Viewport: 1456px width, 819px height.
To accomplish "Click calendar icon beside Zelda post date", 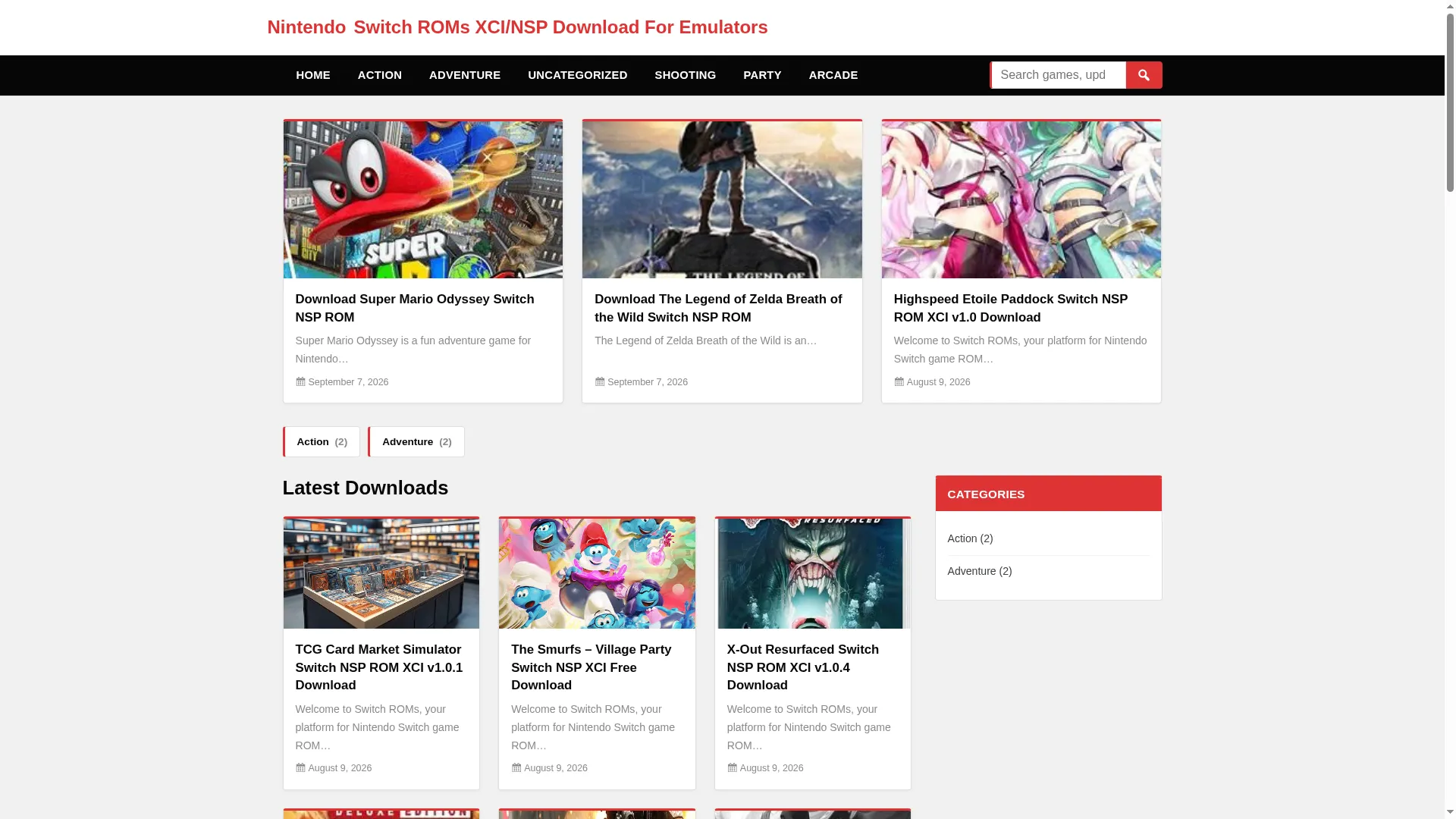I will click(x=600, y=381).
